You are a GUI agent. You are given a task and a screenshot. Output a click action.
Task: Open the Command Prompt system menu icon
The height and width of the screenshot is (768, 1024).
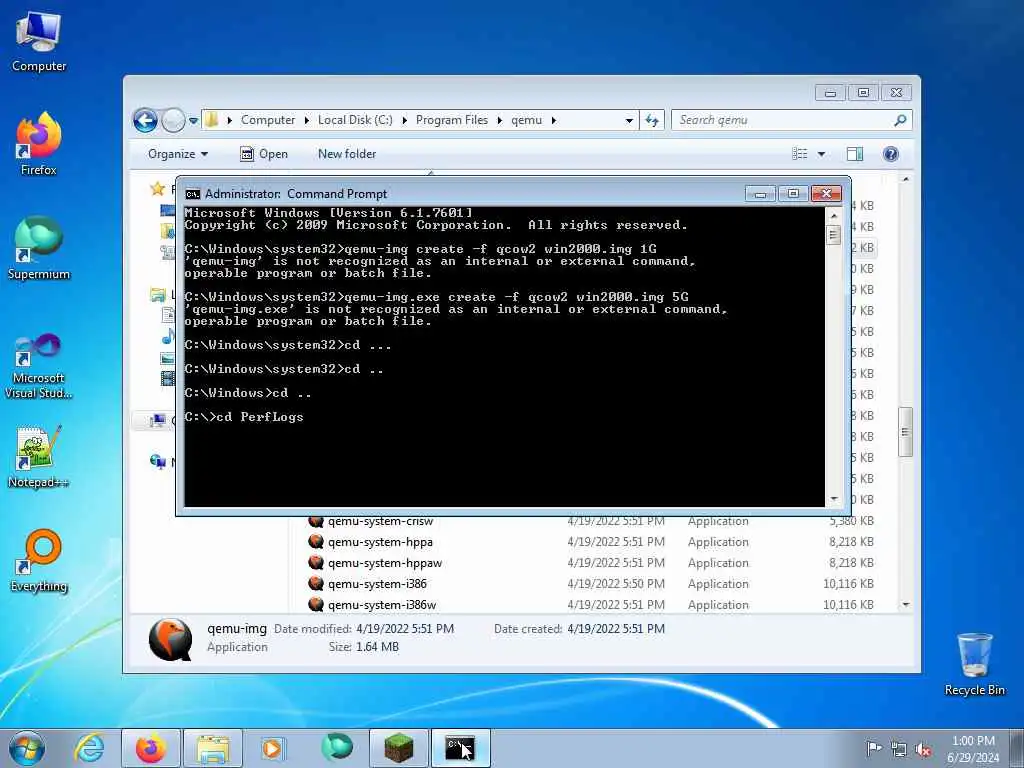(193, 194)
